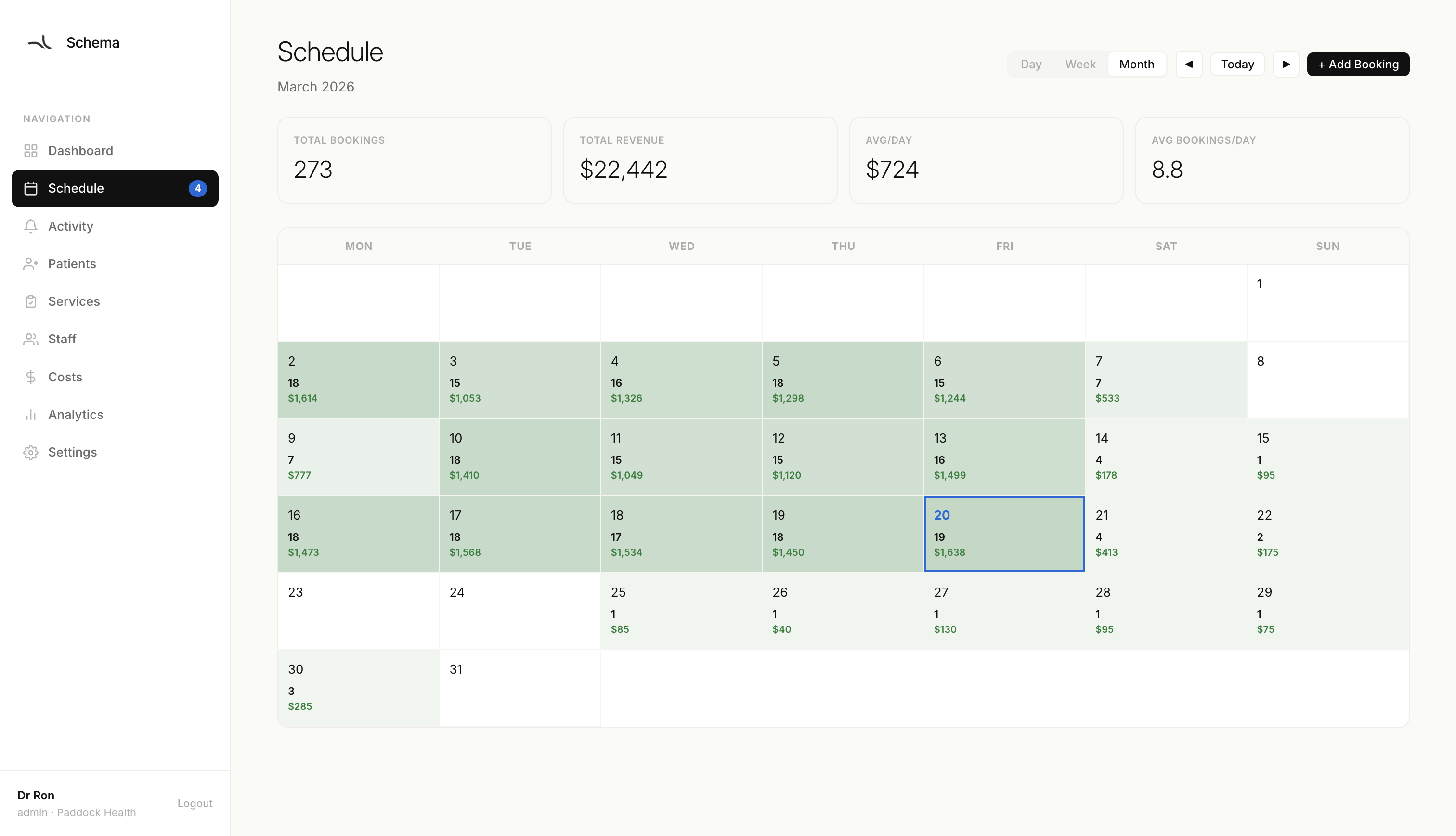Go to previous month with back arrow
The width and height of the screenshot is (1456, 836).
[x=1189, y=64]
